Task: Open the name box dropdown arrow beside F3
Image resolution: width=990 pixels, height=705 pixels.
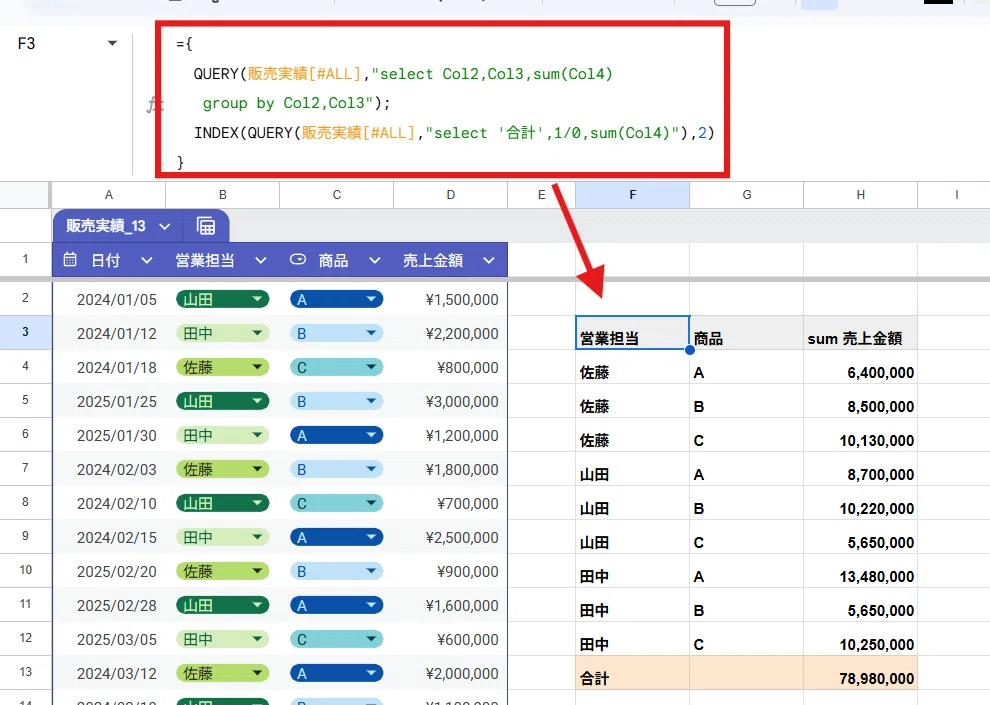Action: [112, 44]
